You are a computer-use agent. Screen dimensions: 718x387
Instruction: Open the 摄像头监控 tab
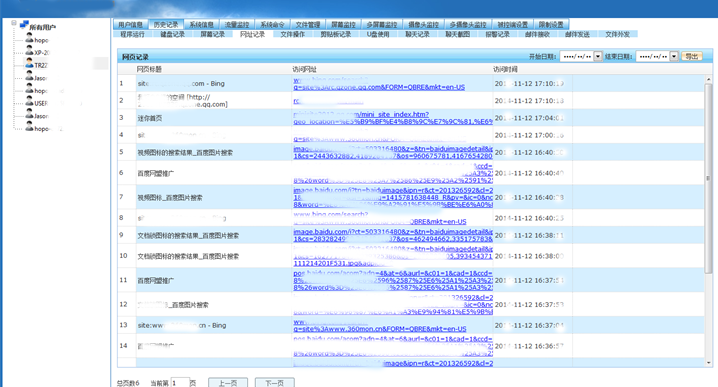[x=423, y=25]
